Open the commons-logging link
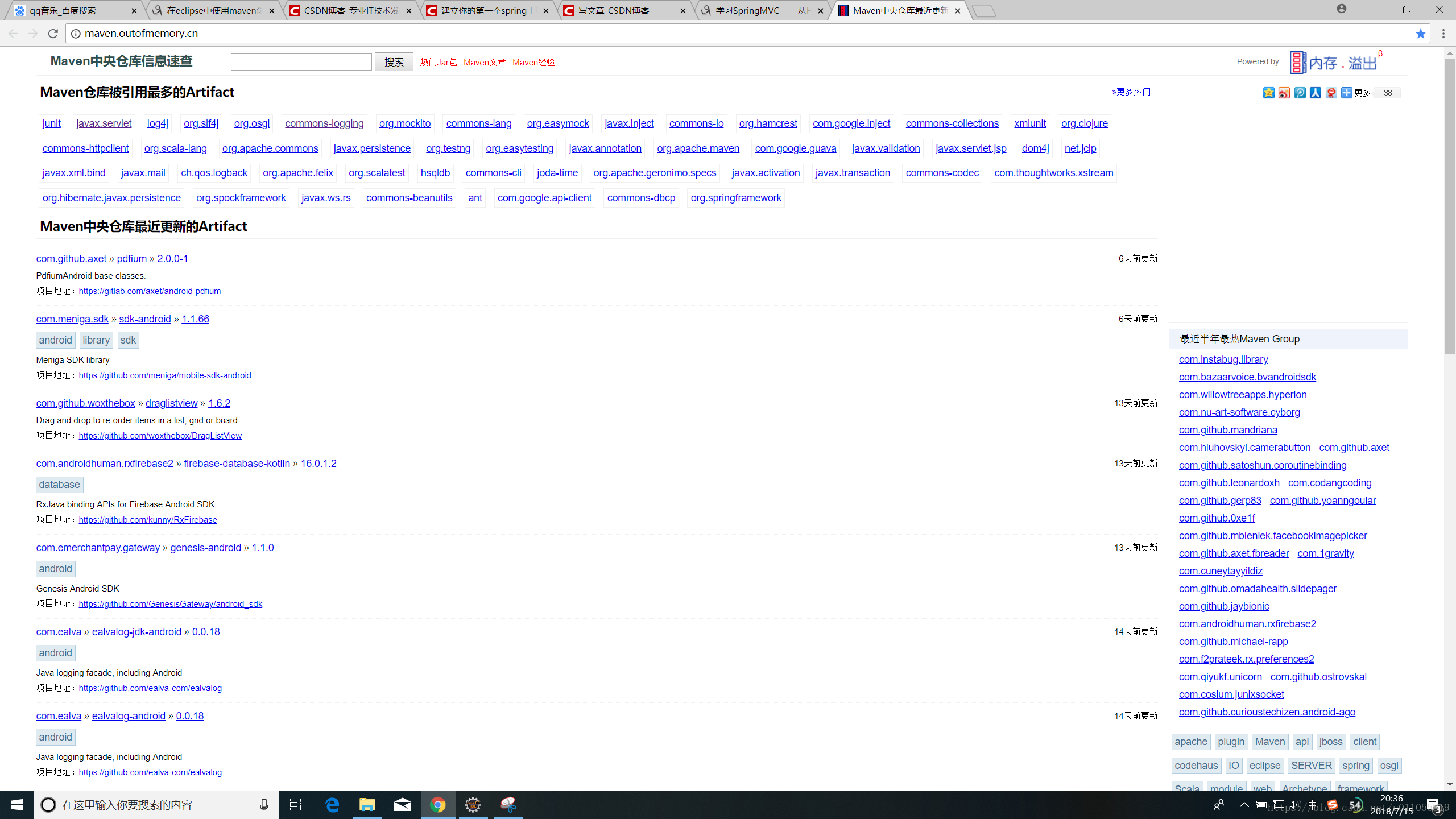The image size is (1456, 819). point(324,123)
